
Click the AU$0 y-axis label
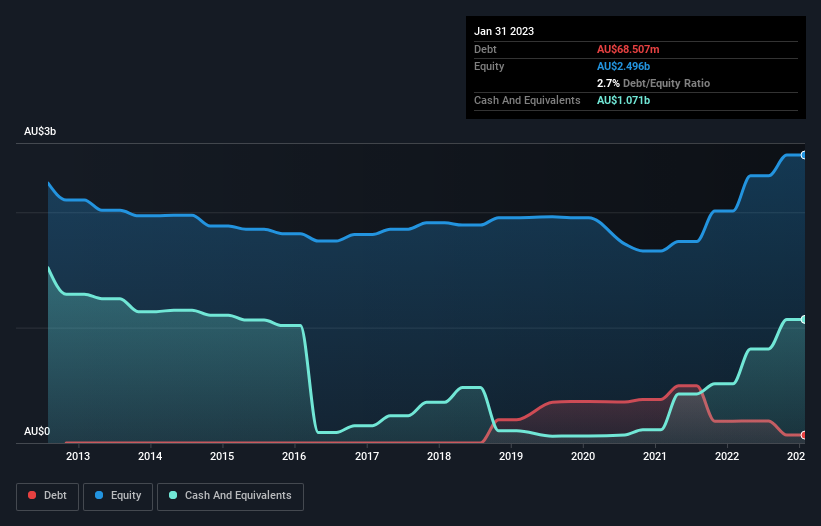pyautogui.click(x=37, y=431)
